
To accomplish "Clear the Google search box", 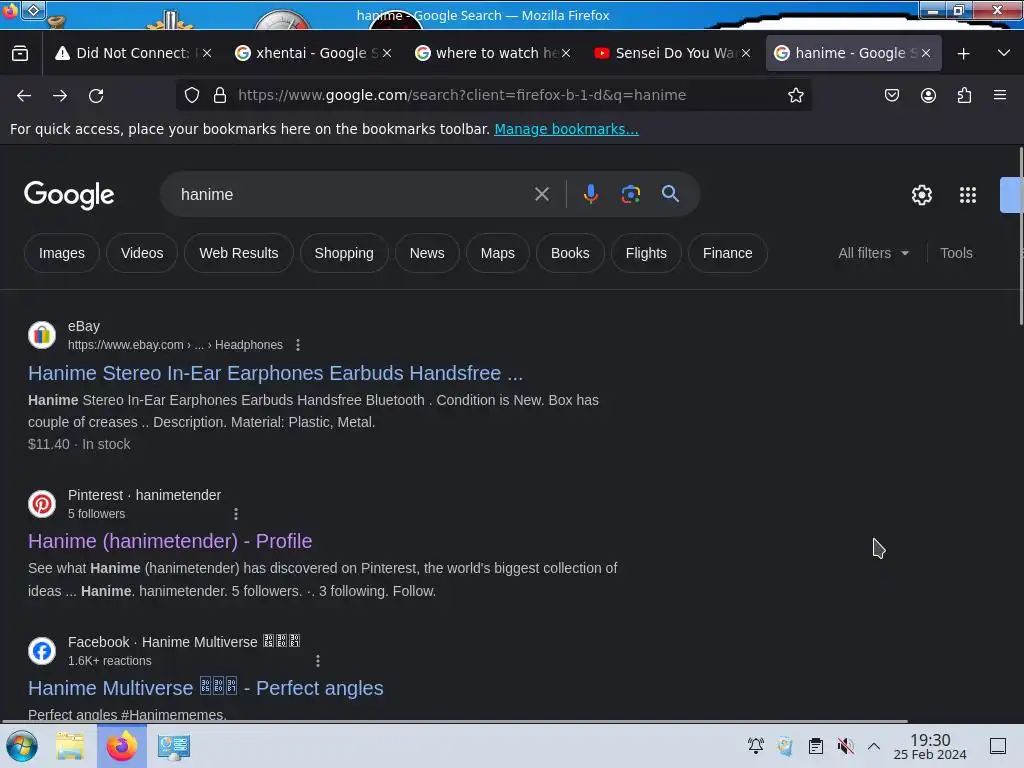I will 541,194.
